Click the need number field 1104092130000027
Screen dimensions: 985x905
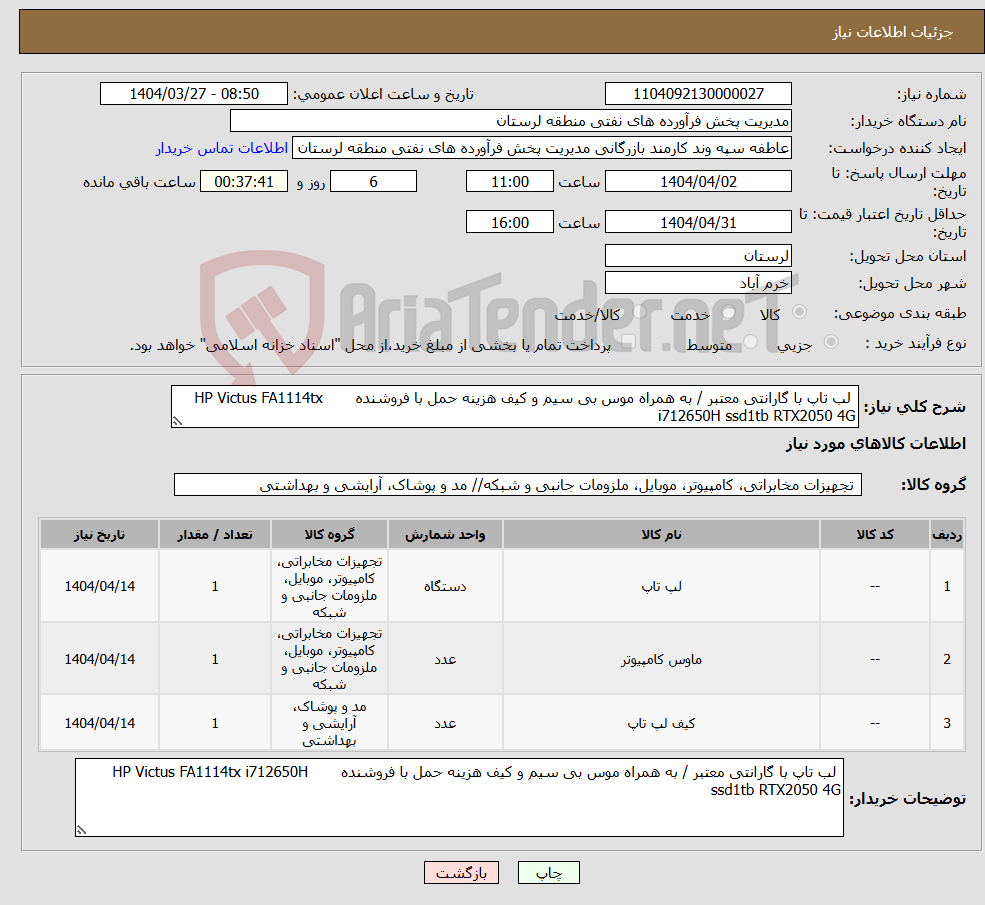[697, 93]
